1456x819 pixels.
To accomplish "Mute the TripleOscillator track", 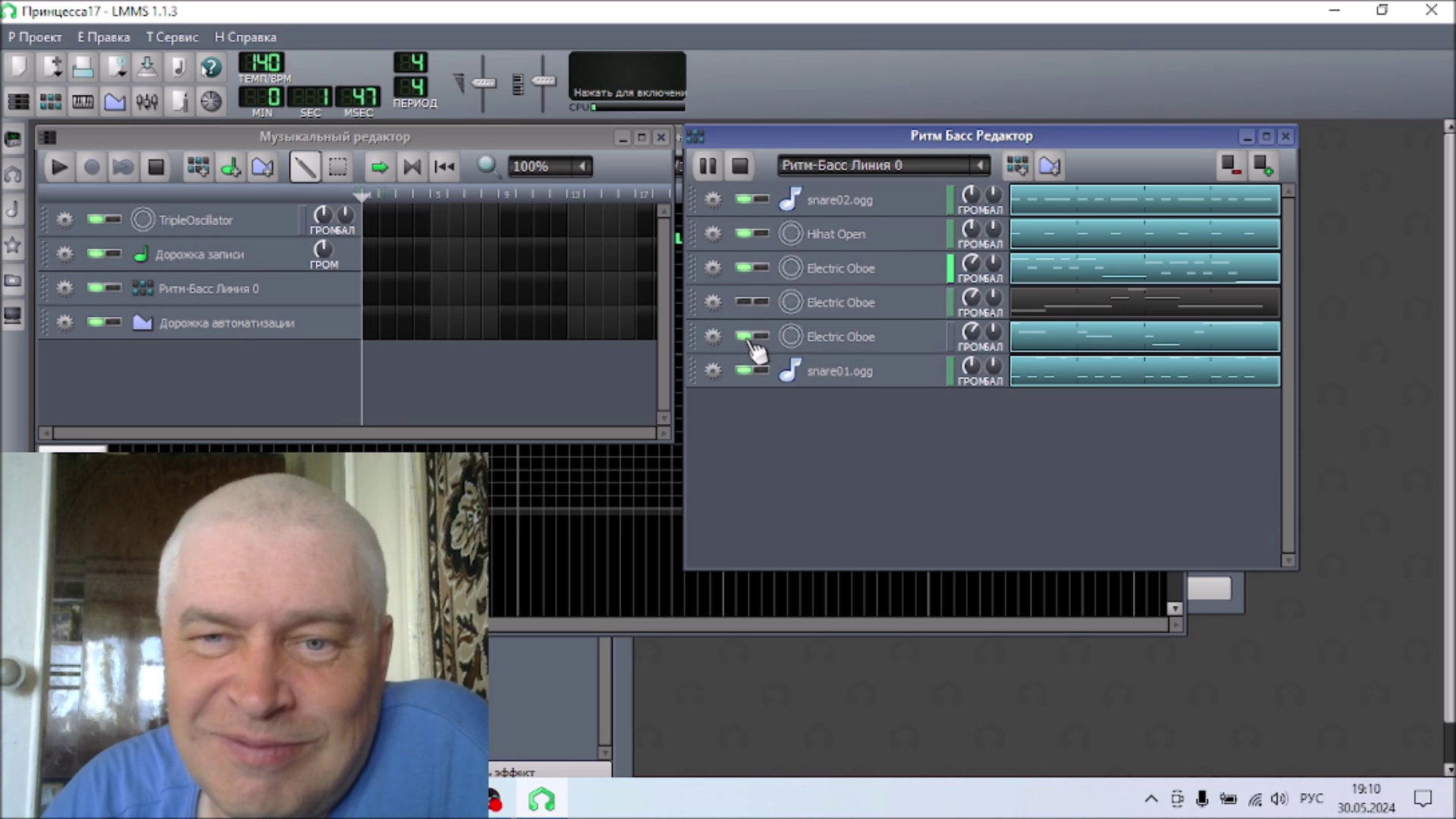I will coord(96,220).
